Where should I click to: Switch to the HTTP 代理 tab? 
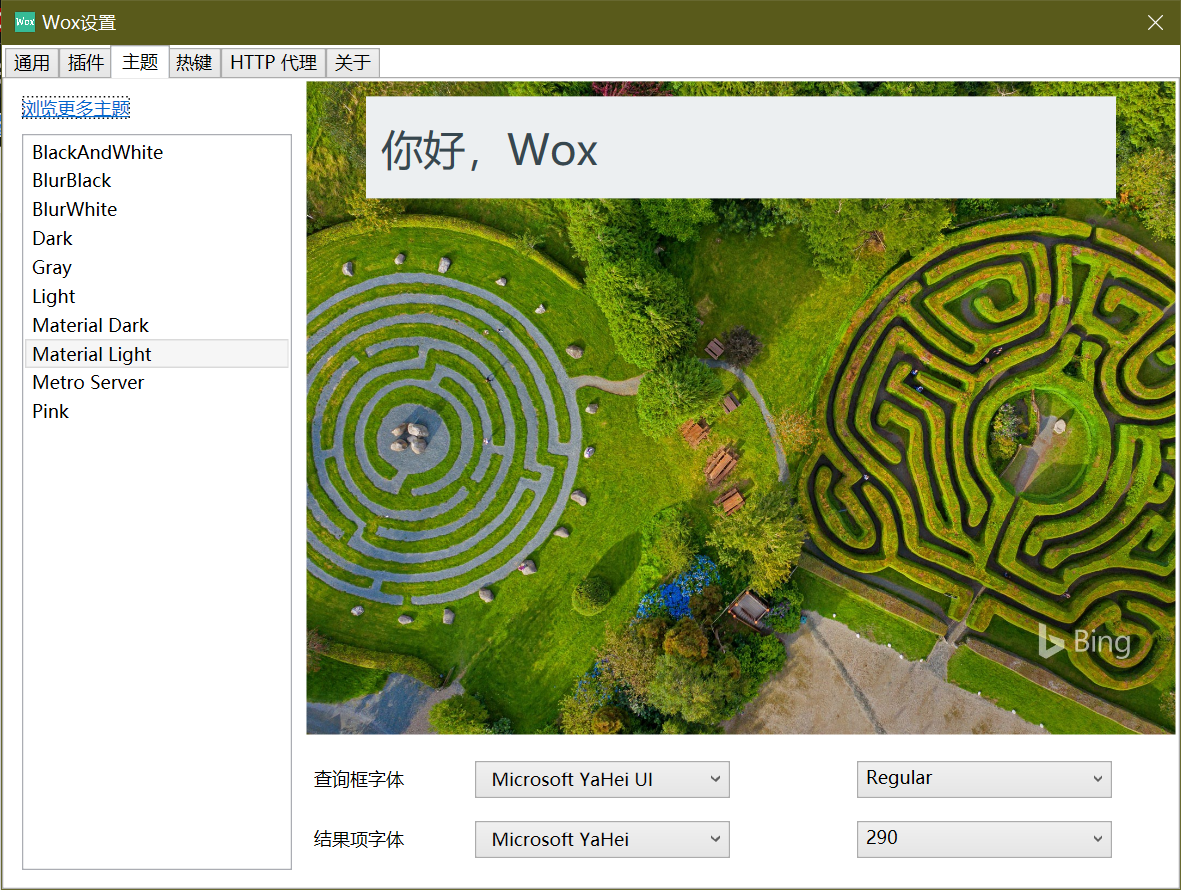point(273,62)
